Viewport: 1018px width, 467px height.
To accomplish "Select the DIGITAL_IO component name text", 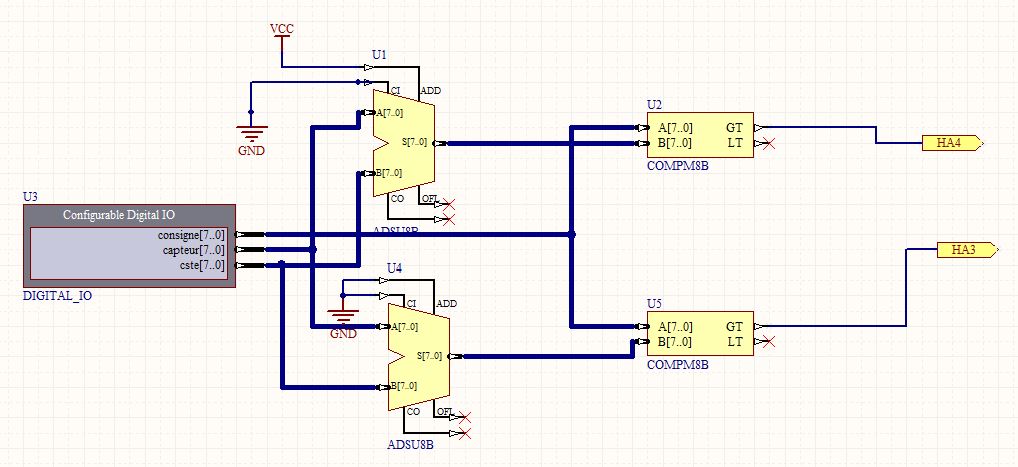I will coord(56,298).
